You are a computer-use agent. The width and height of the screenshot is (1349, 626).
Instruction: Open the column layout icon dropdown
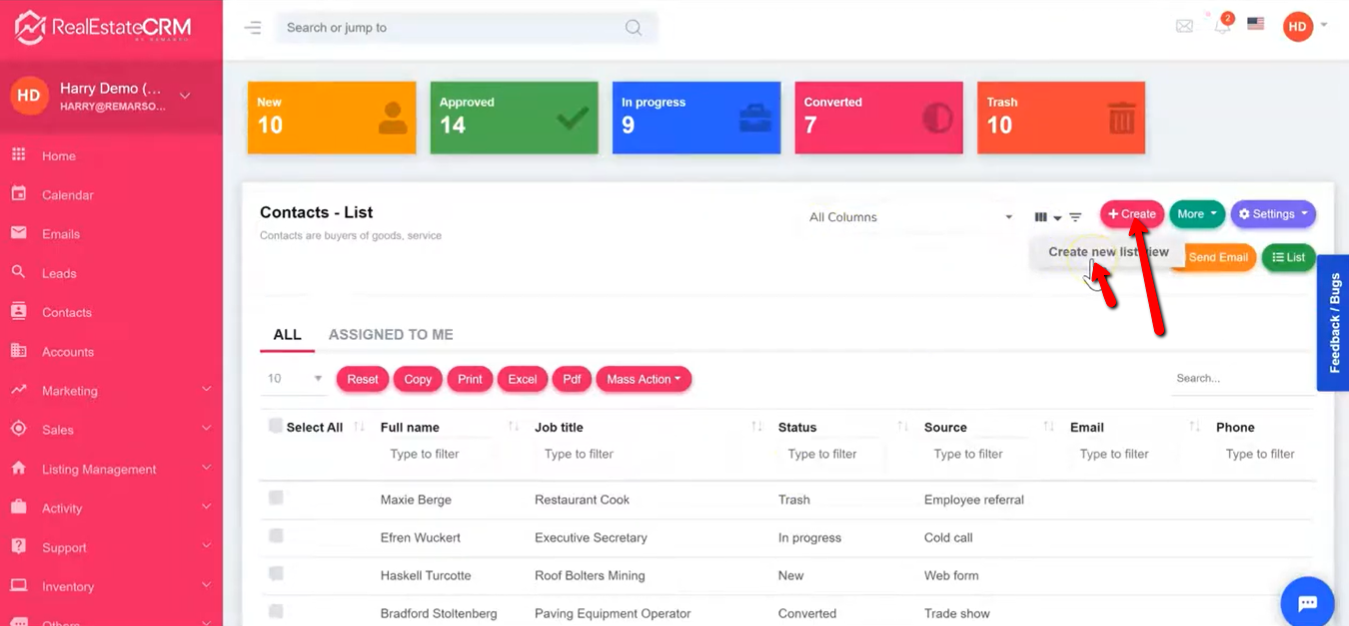[1047, 217]
